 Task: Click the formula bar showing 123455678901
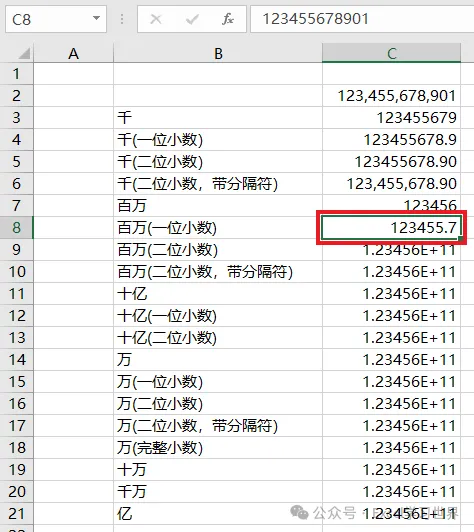(362, 19)
